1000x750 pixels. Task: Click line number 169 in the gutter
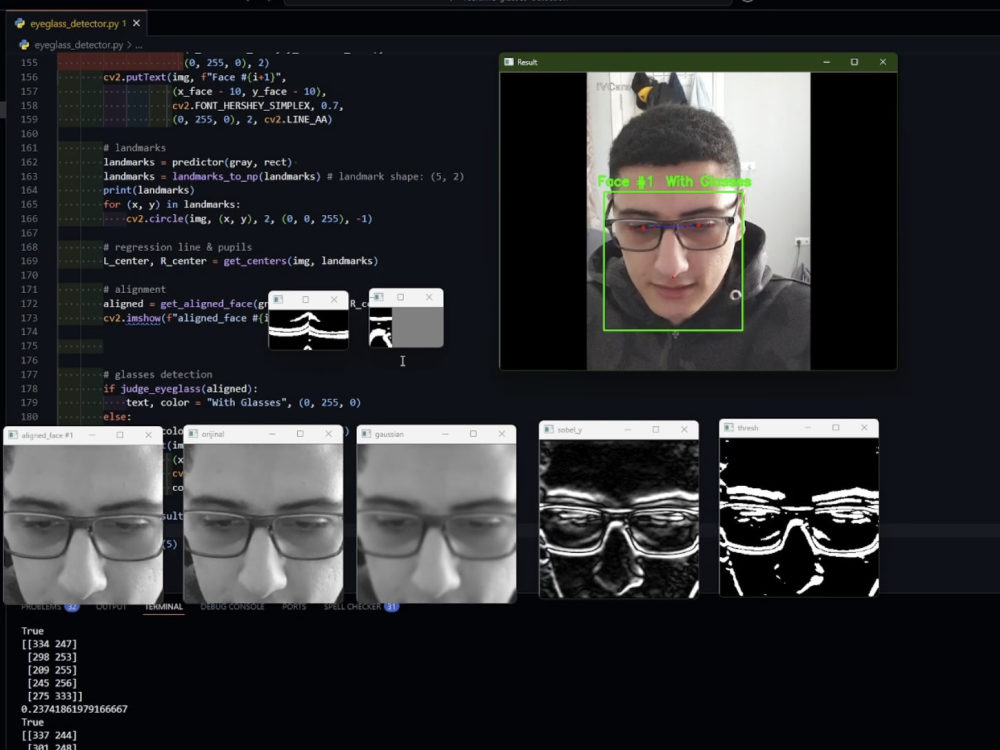(29, 261)
